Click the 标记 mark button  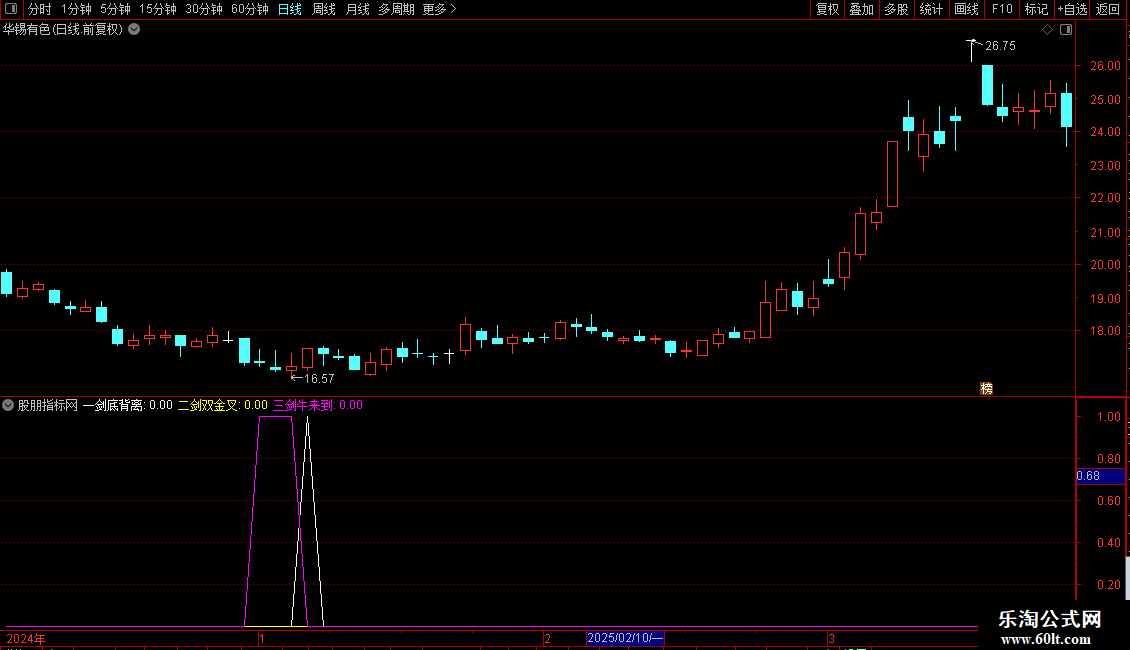pyautogui.click(x=1036, y=9)
